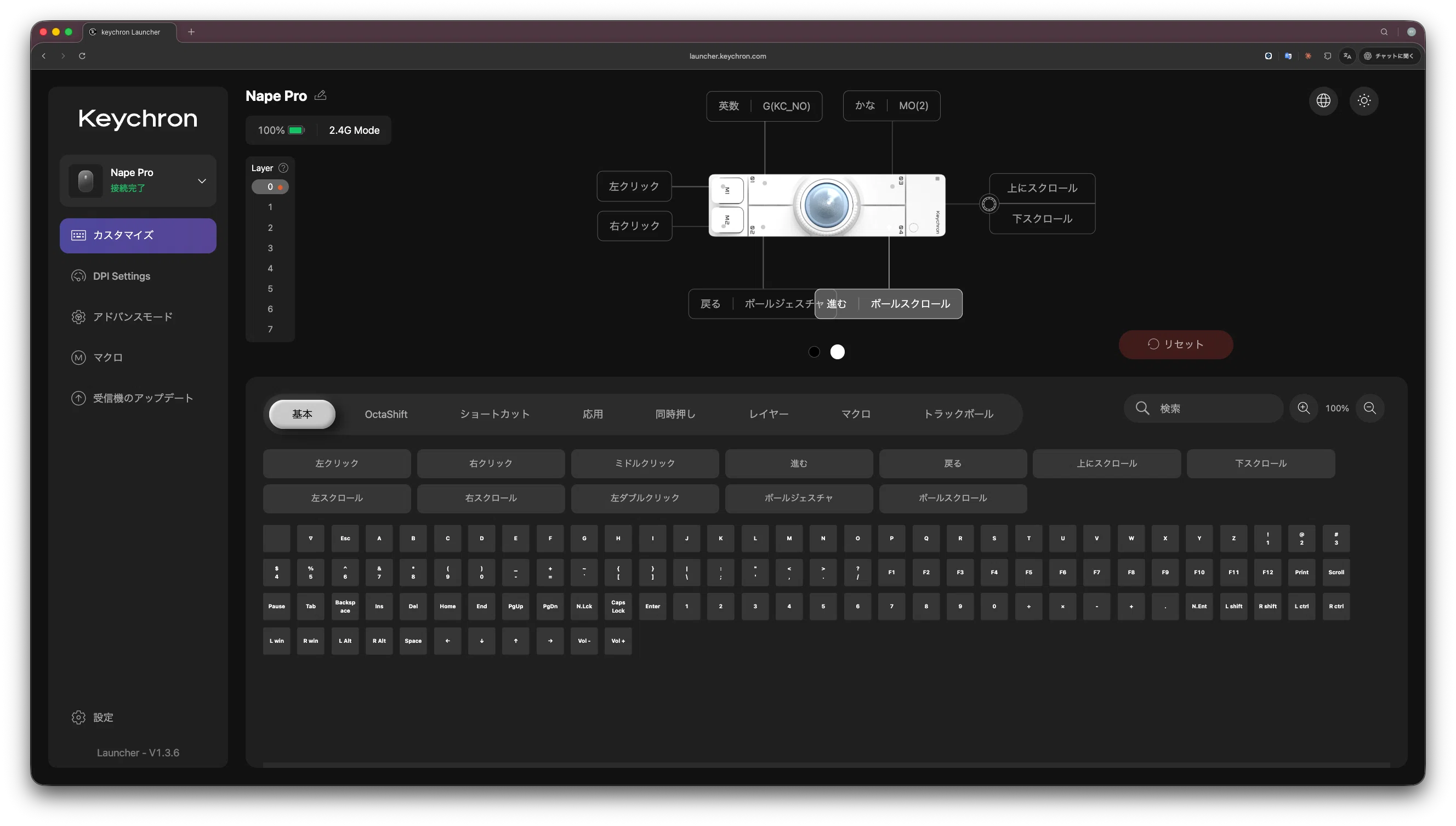Image resolution: width=1456 pixels, height=826 pixels.
Task: Select Layer 0
Action: pyautogui.click(x=270, y=186)
